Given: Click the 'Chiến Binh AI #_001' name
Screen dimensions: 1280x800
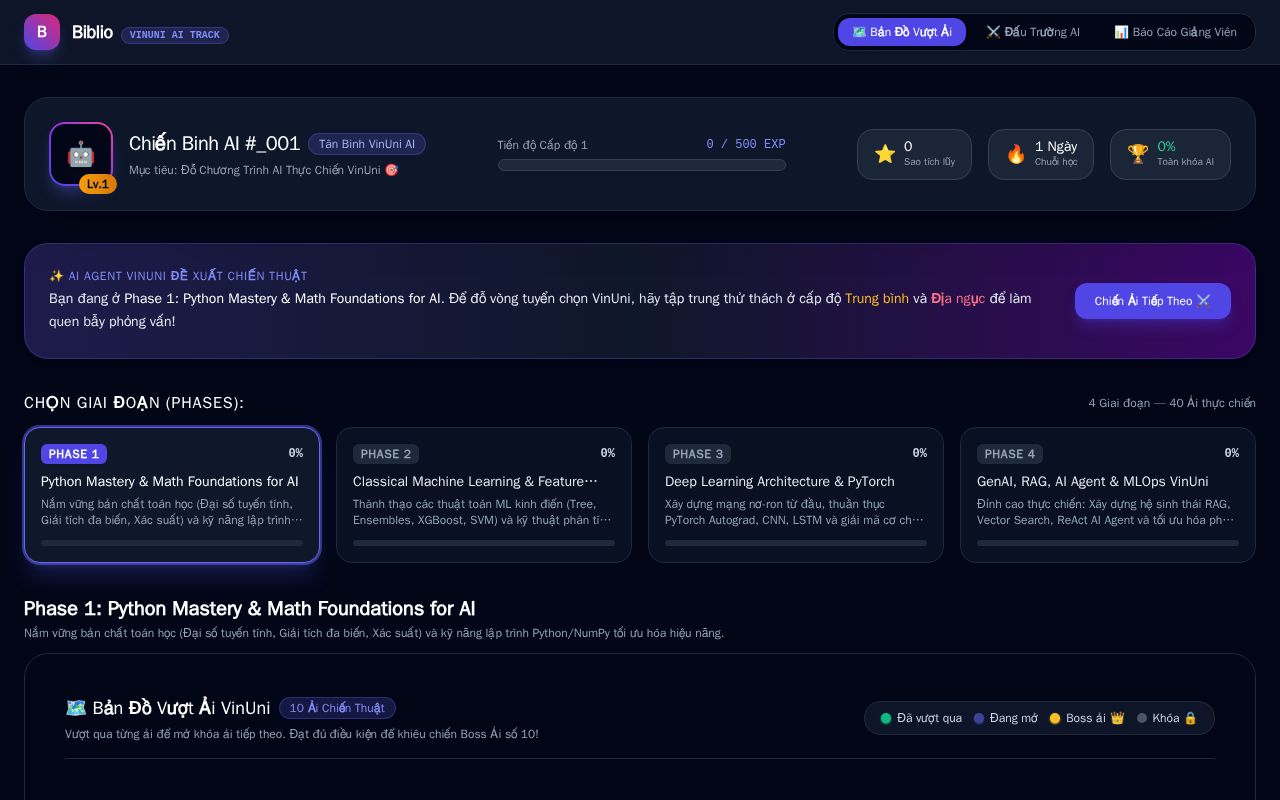Looking at the screenshot, I should pos(214,143).
